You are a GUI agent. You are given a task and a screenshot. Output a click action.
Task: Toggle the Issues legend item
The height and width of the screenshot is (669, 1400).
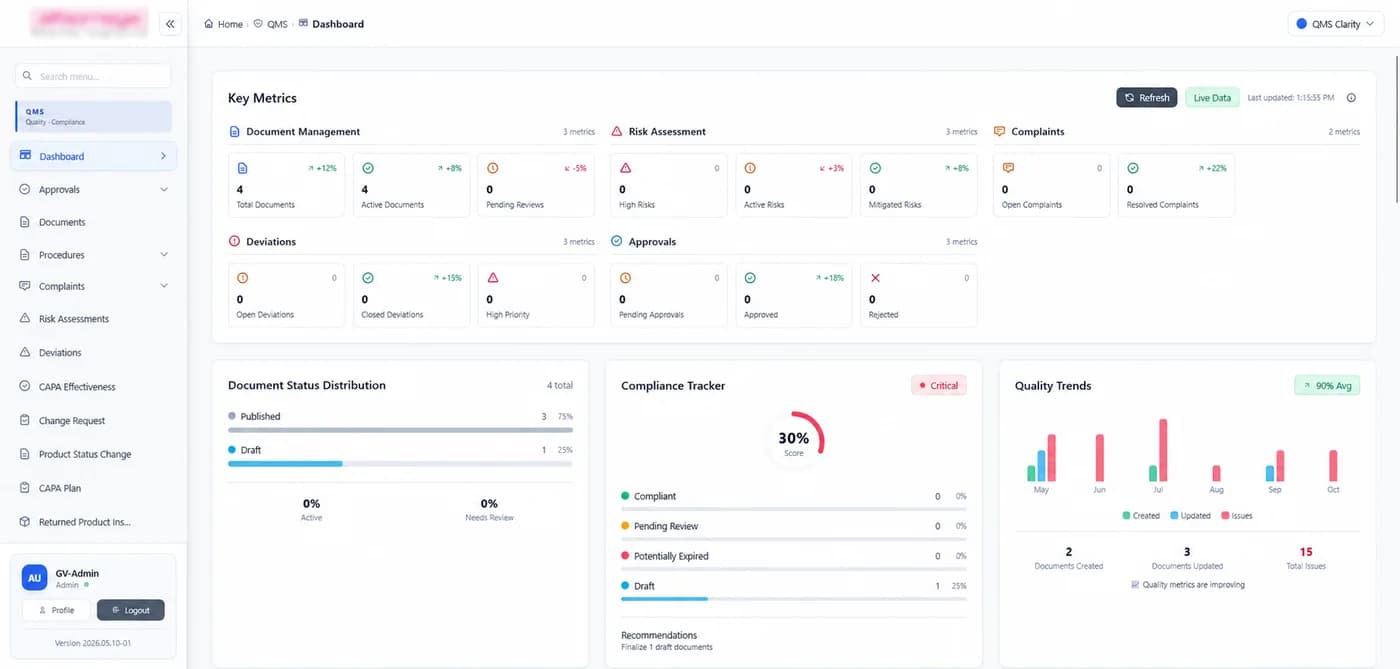(x=1236, y=516)
